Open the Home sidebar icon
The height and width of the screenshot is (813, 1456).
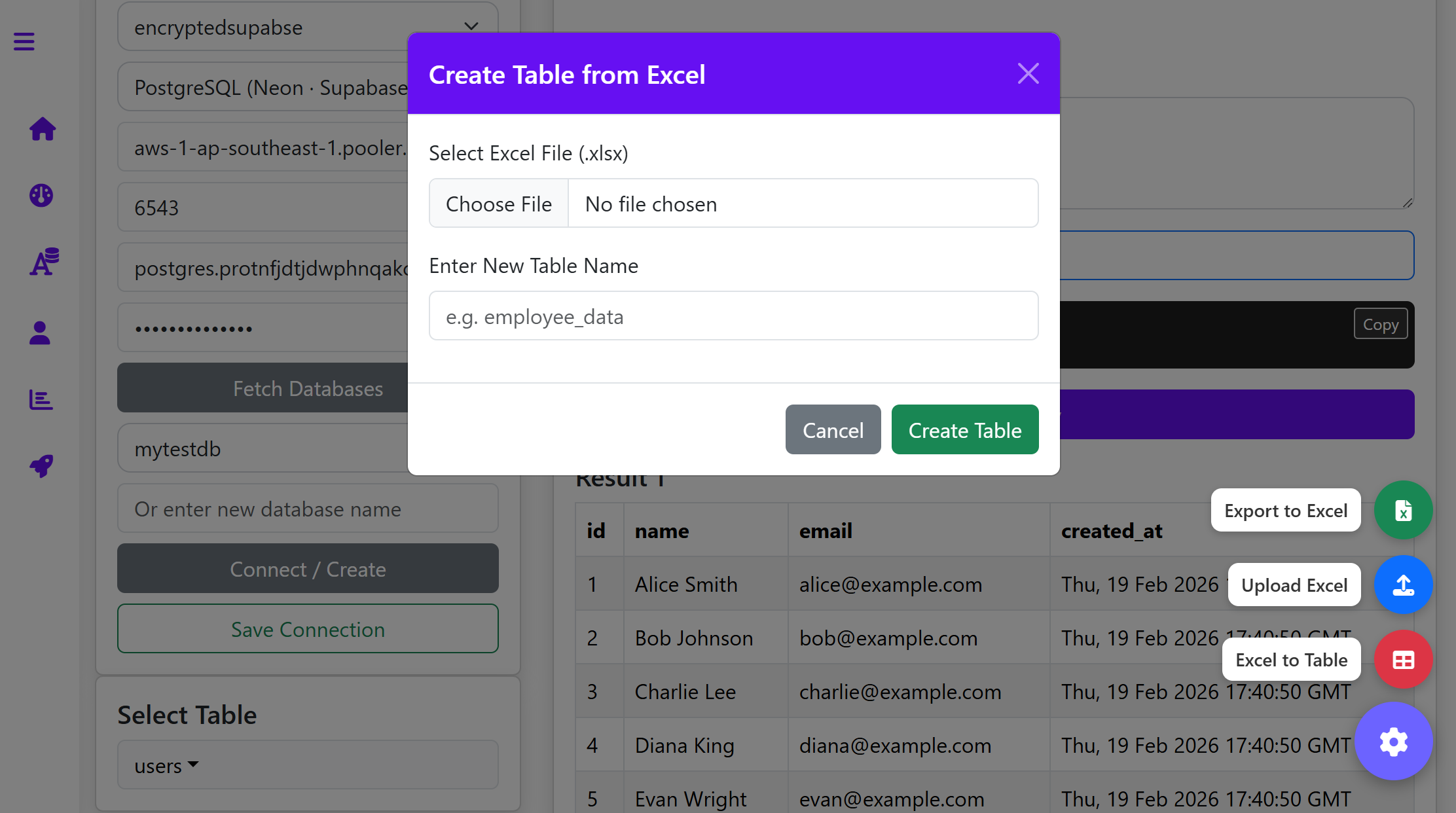(42, 129)
